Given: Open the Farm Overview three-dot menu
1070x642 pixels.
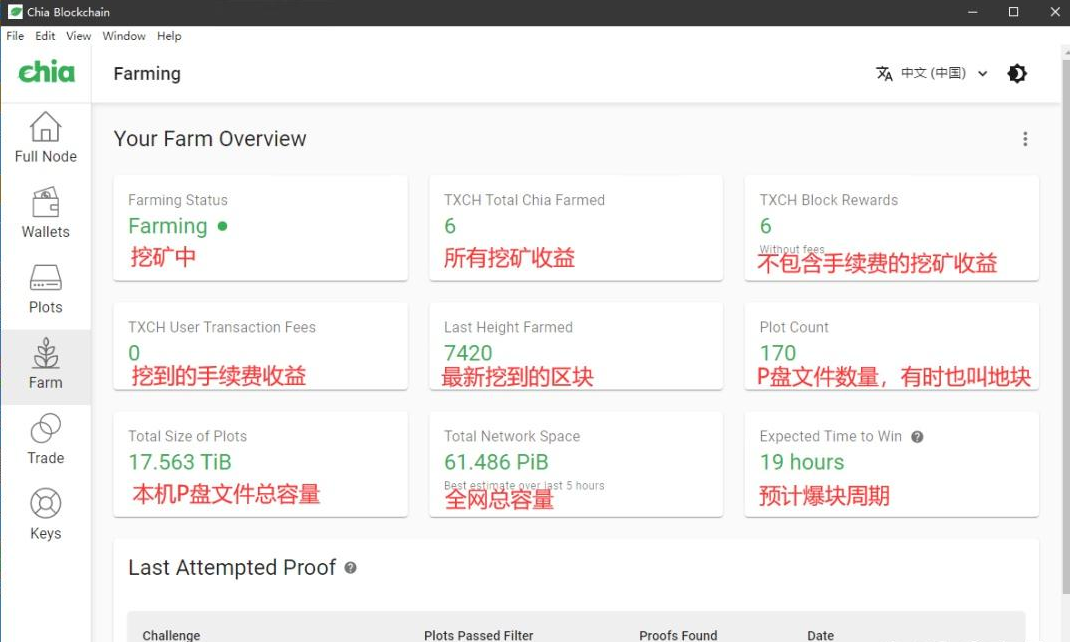Looking at the screenshot, I should [1025, 139].
